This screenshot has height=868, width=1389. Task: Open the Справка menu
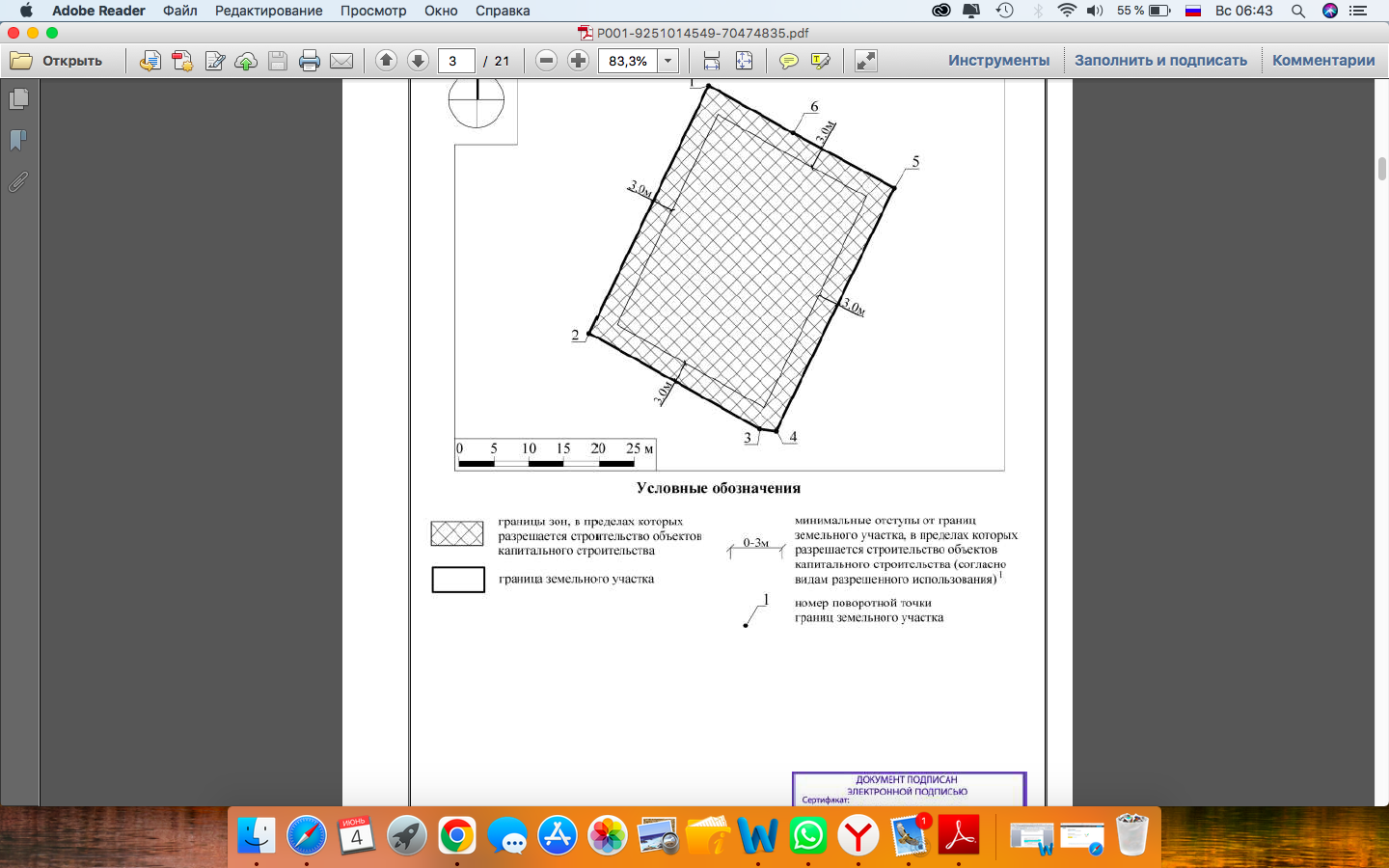[503, 11]
